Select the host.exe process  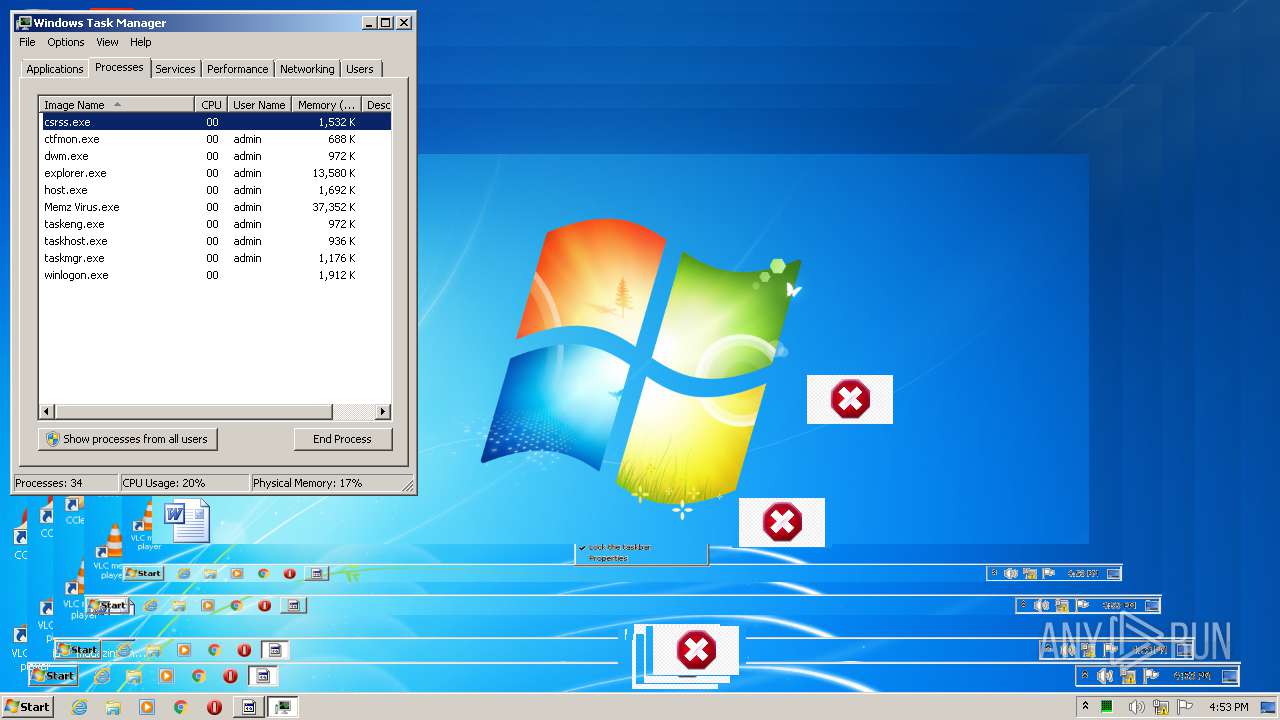point(215,190)
